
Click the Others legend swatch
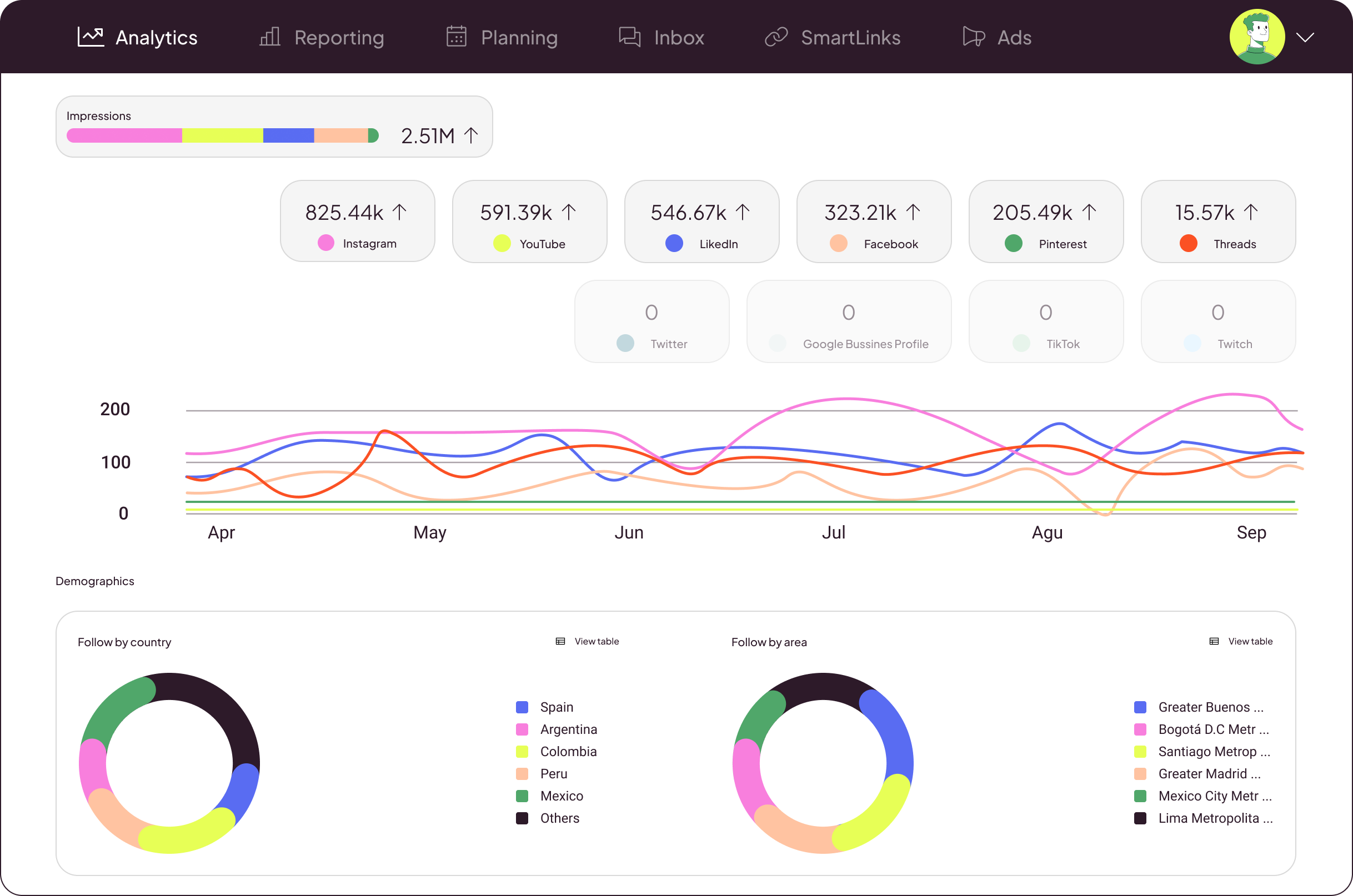tap(522, 819)
